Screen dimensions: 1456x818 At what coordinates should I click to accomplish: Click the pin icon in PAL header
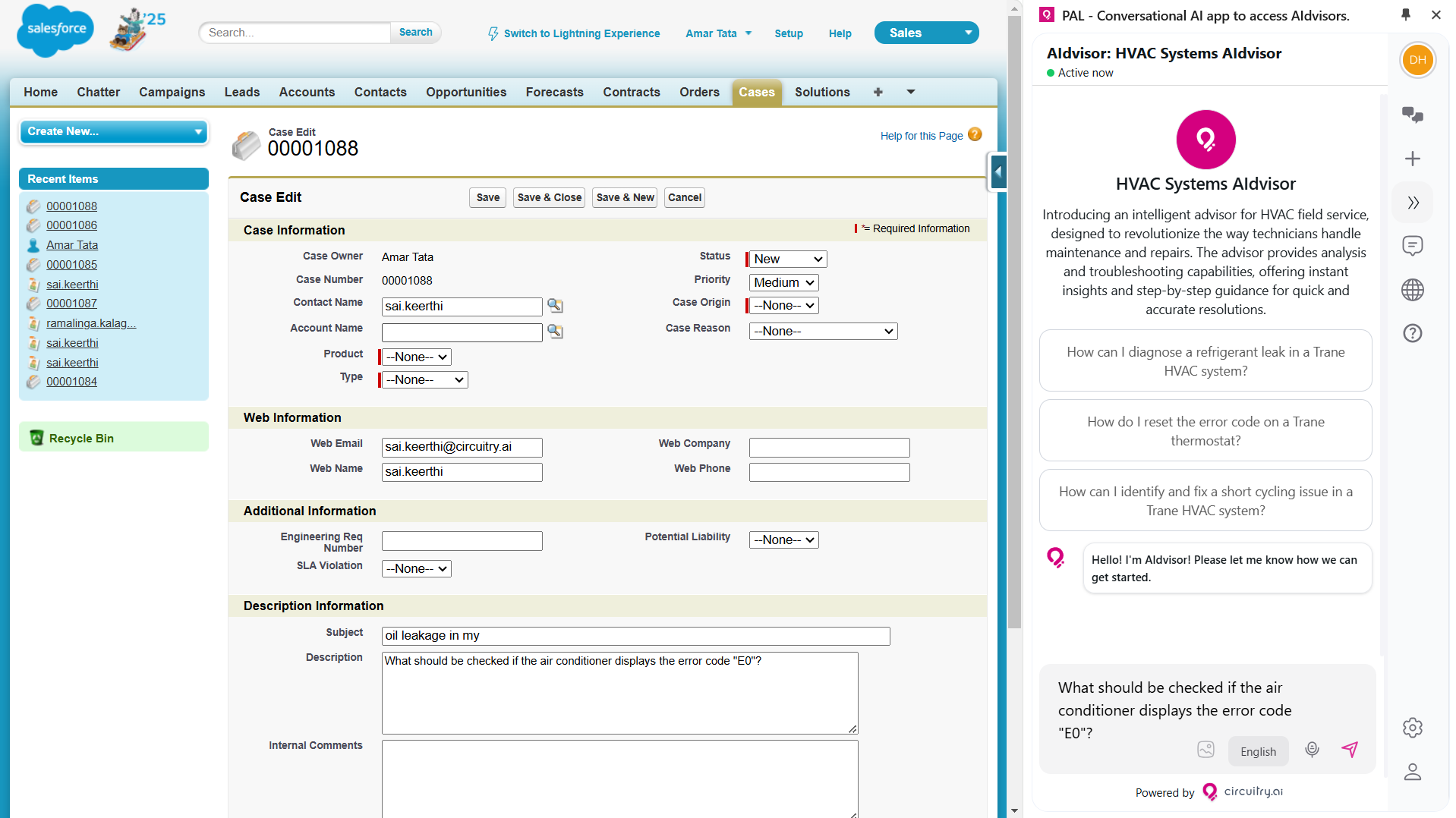[1405, 14]
